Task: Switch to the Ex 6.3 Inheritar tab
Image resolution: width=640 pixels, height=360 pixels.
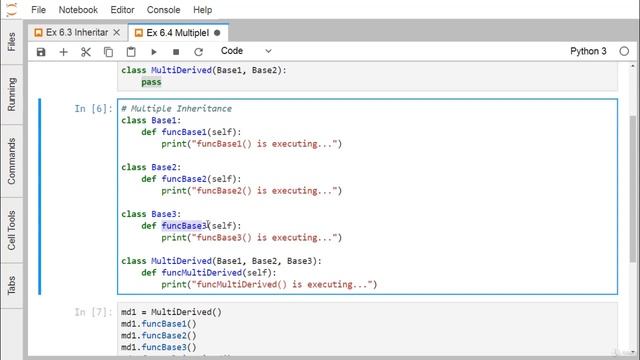Action: 77,33
